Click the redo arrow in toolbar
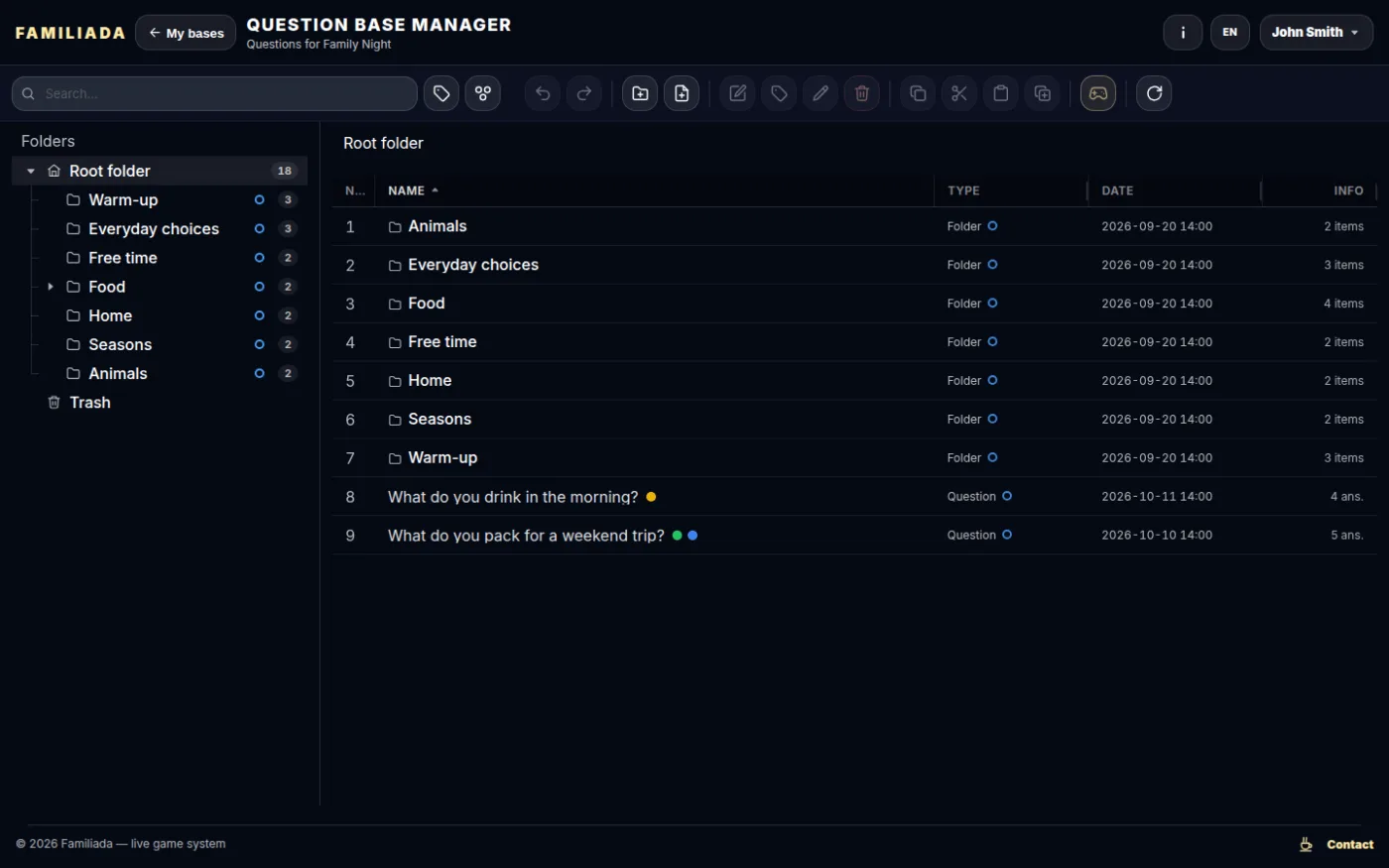The width and height of the screenshot is (1389, 868). coord(584,93)
